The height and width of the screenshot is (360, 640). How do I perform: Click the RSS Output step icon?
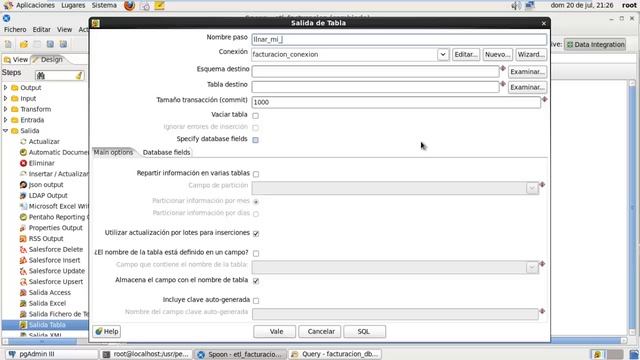[23, 239]
